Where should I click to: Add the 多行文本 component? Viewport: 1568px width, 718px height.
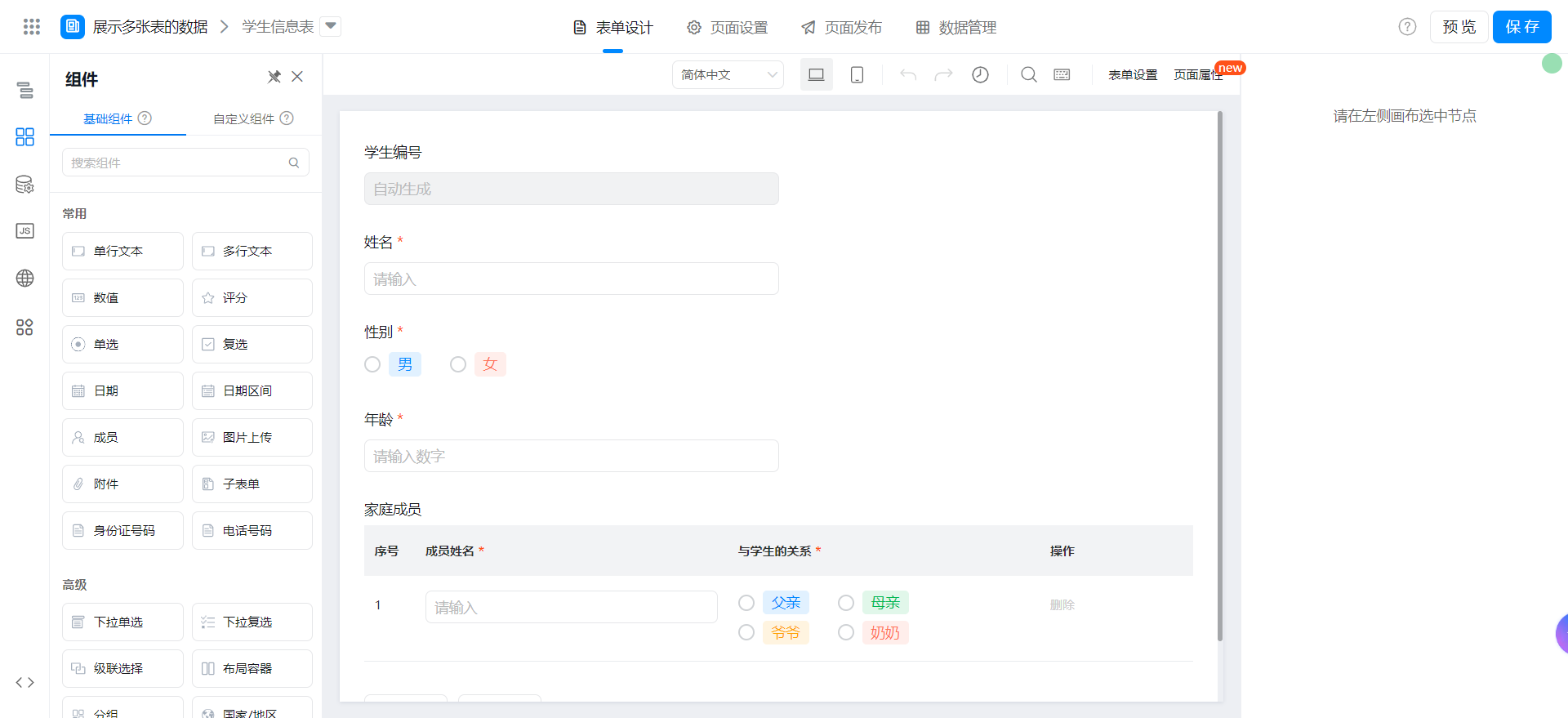coord(252,251)
